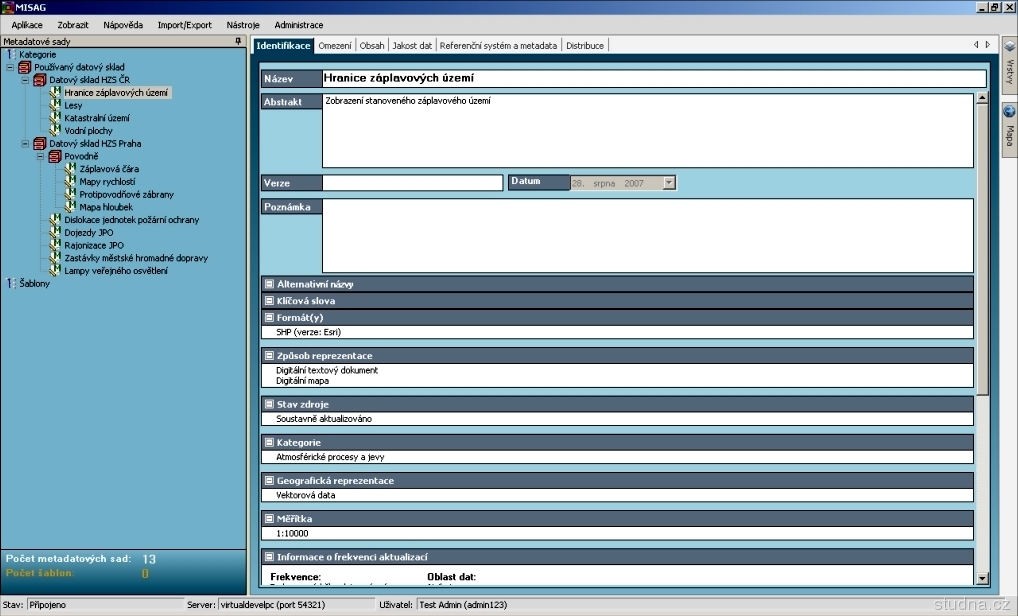Click tab scroll left arrow
This screenshot has width=1018, height=616.
pyautogui.click(x=976, y=45)
